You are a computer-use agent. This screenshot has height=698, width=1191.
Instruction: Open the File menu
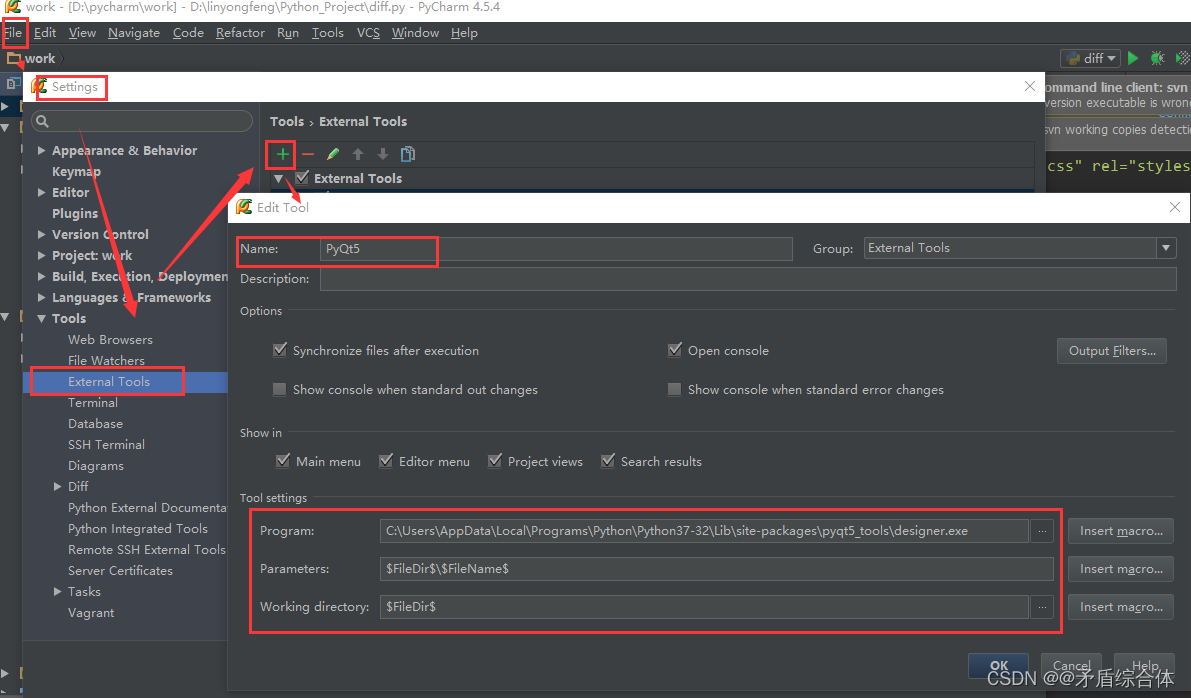(13, 33)
